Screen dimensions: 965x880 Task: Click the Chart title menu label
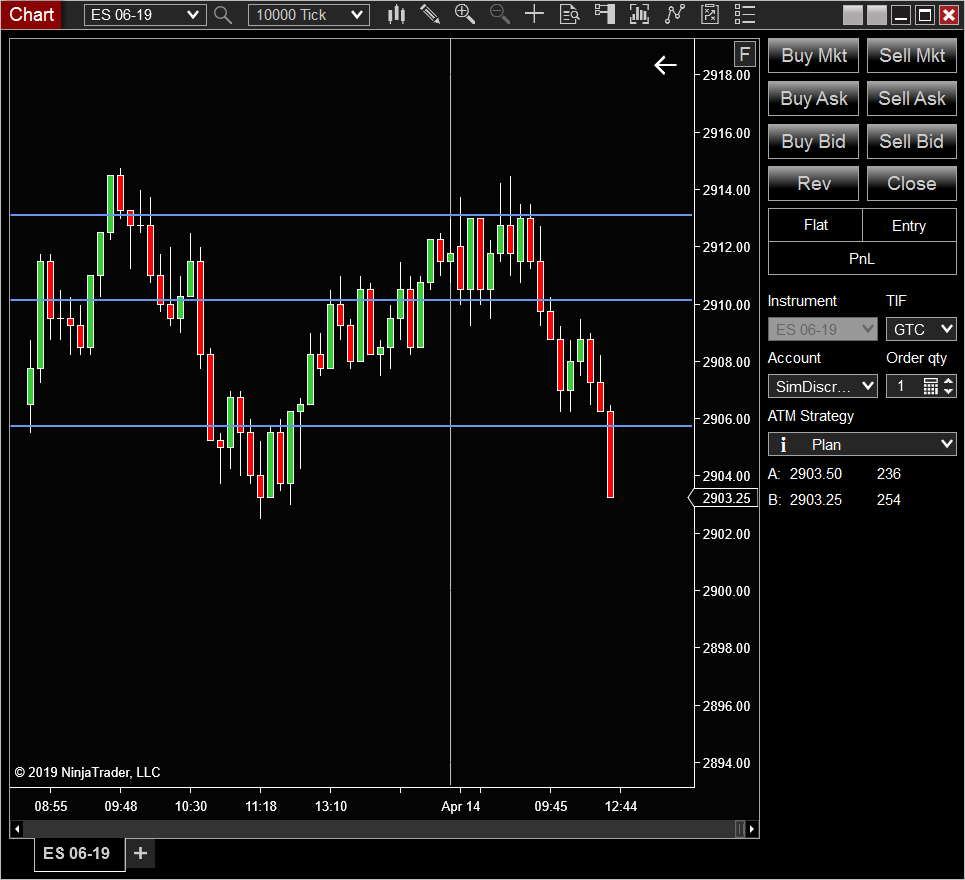click(x=31, y=15)
